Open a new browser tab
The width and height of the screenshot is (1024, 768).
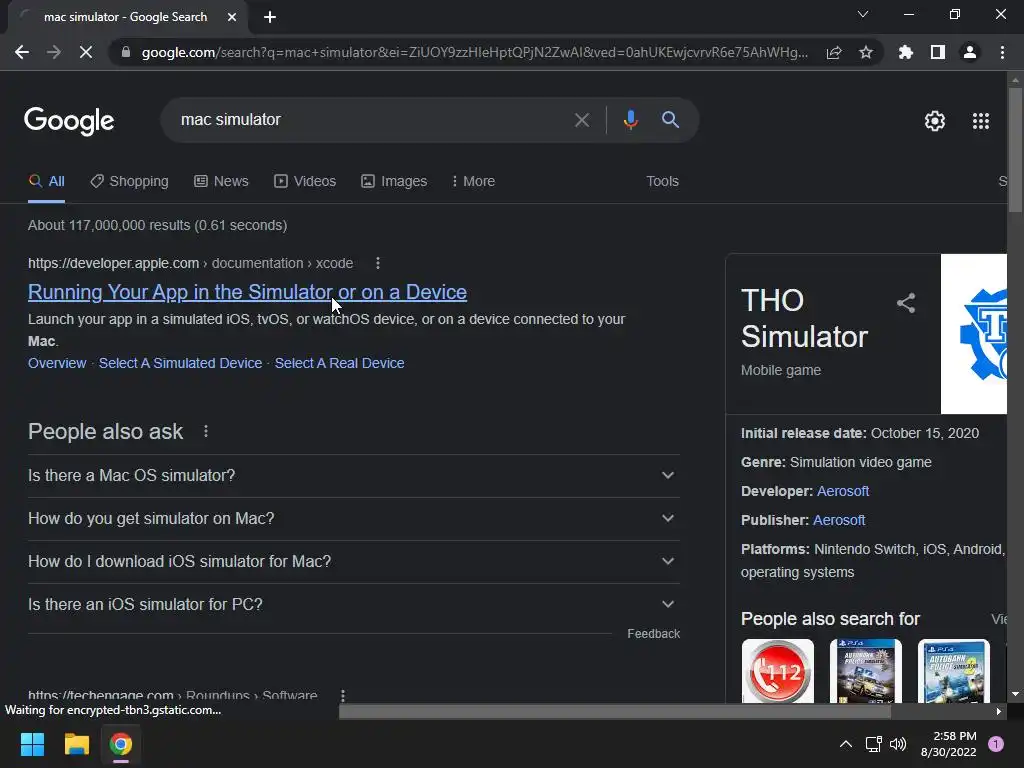270,17
